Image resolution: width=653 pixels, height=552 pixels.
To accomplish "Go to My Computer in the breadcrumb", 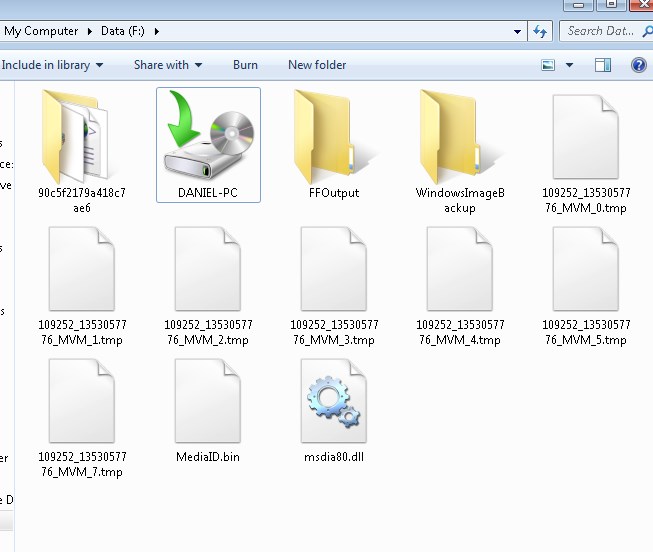I will click(41, 31).
